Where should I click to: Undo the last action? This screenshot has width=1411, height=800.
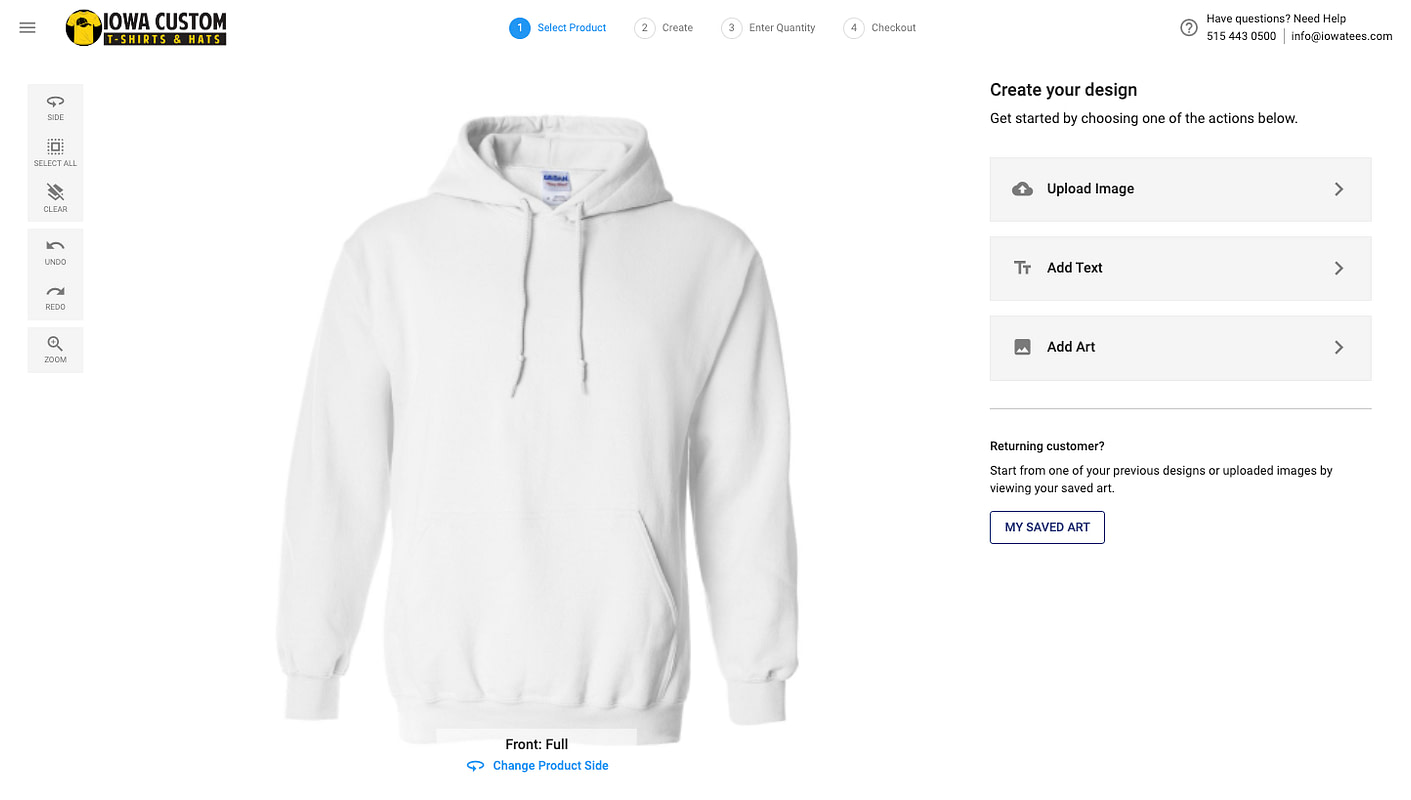55,252
